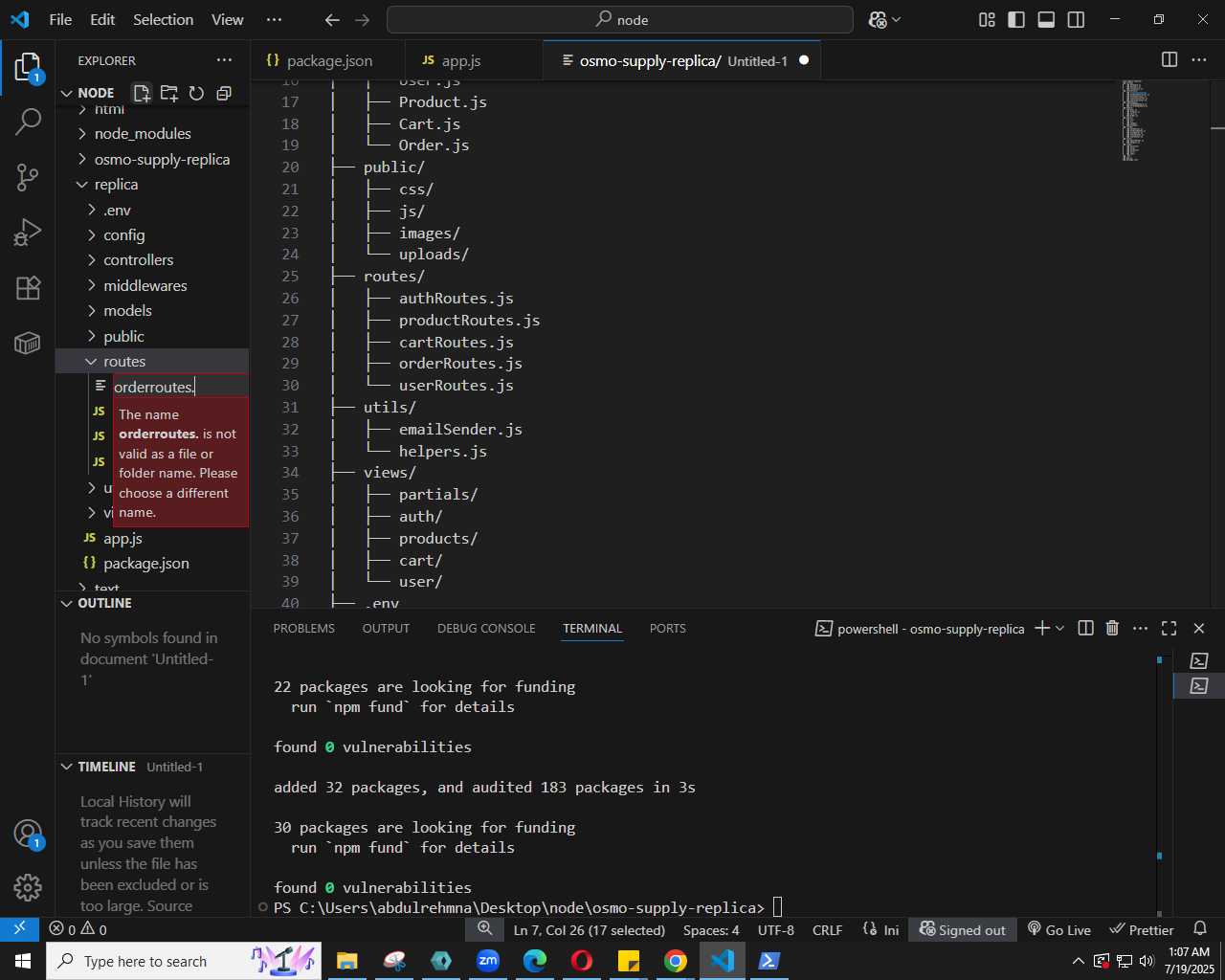1225x980 pixels.
Task: Open the cube-shaped activity bar icon
Action: pyautogui.click(x=28, y=343)
